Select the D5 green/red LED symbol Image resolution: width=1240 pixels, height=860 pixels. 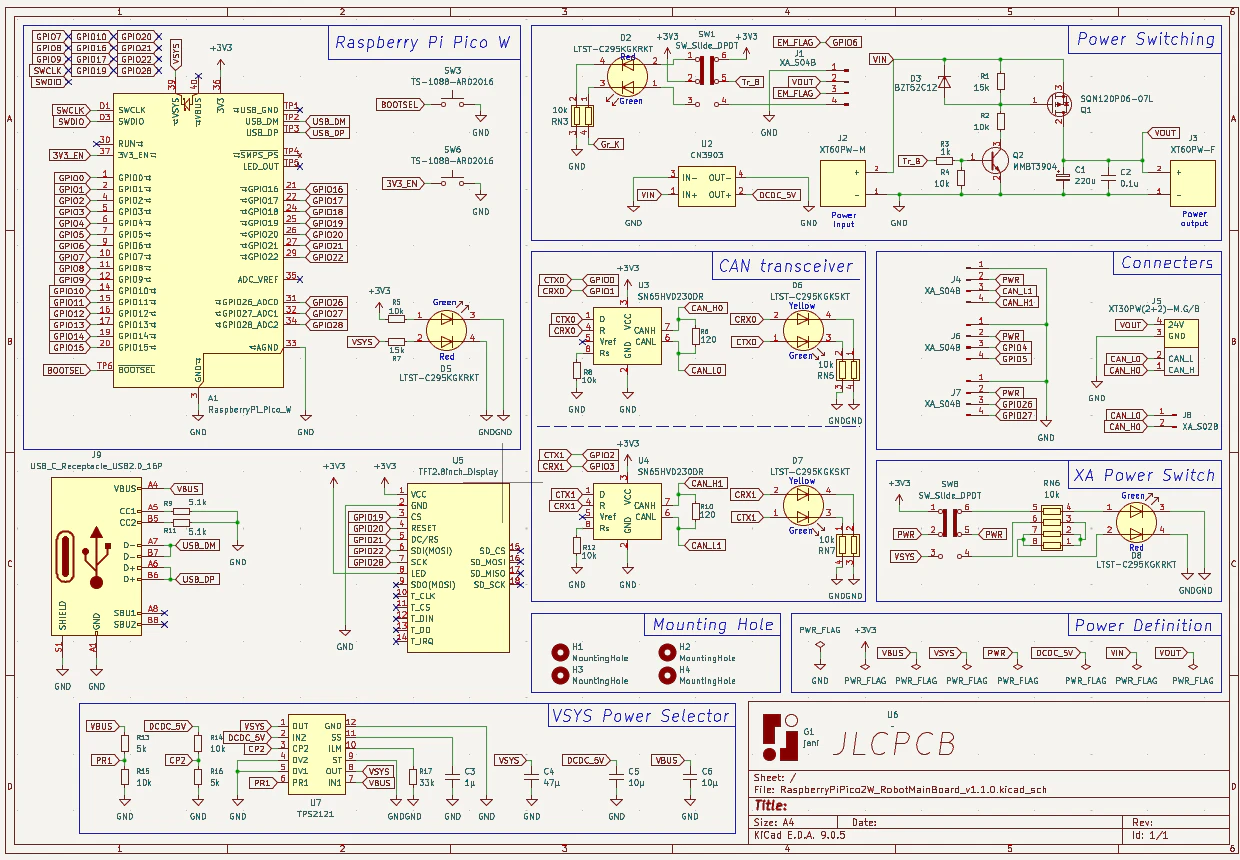pos(446,329)
